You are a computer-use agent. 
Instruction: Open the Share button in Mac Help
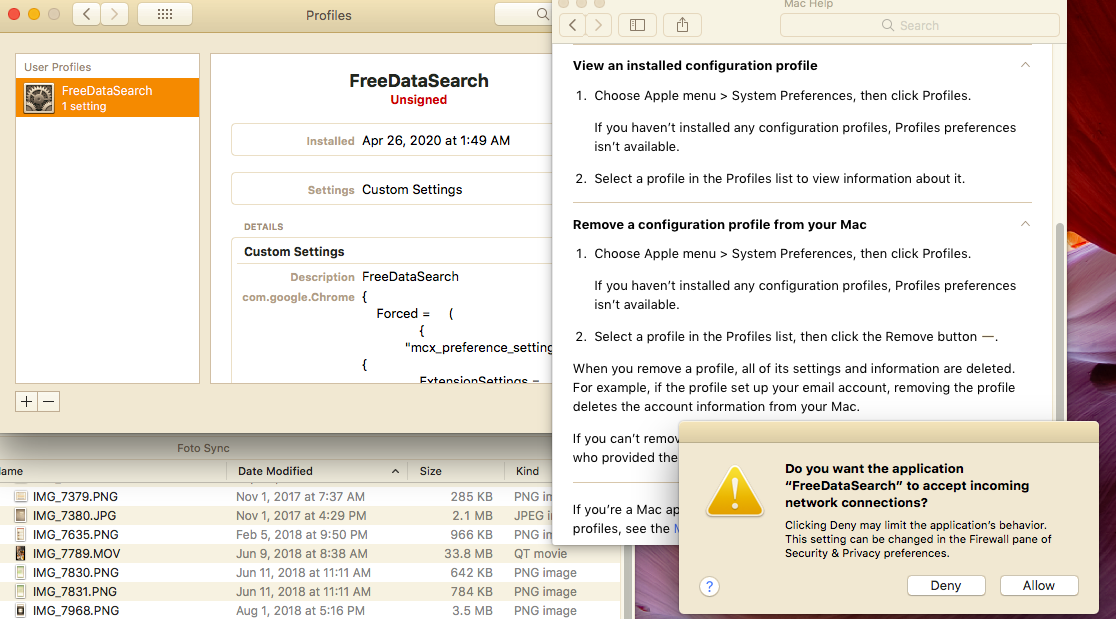pos(682,25)
